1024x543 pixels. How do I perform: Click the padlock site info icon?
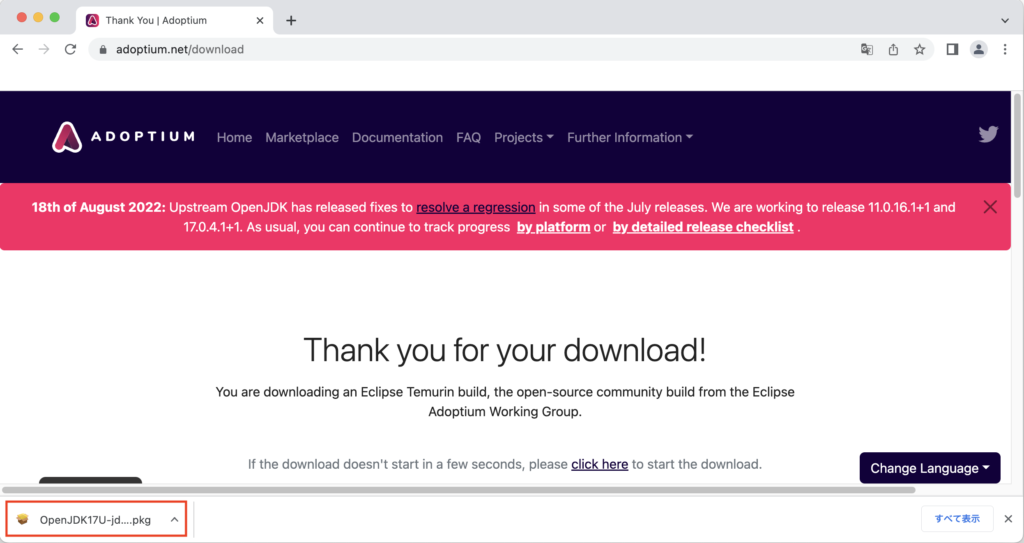103,50
